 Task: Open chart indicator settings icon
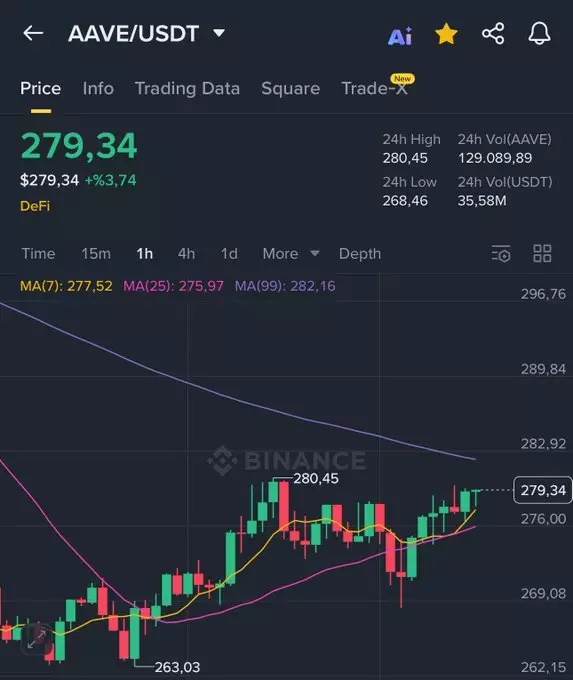tap(501, 254)
